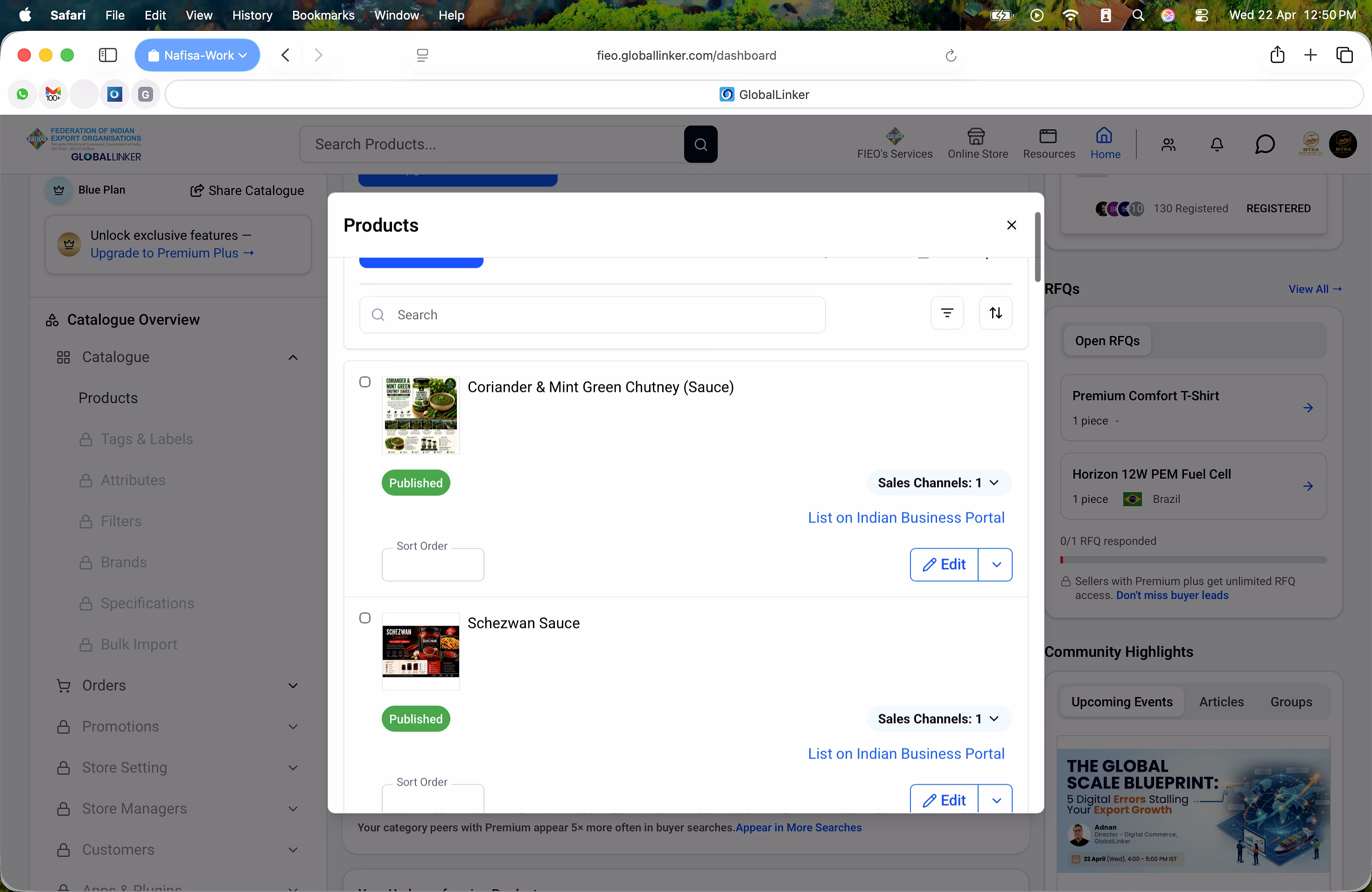
Task: Click the Search Products field in header
Action: tap(492, 144)
